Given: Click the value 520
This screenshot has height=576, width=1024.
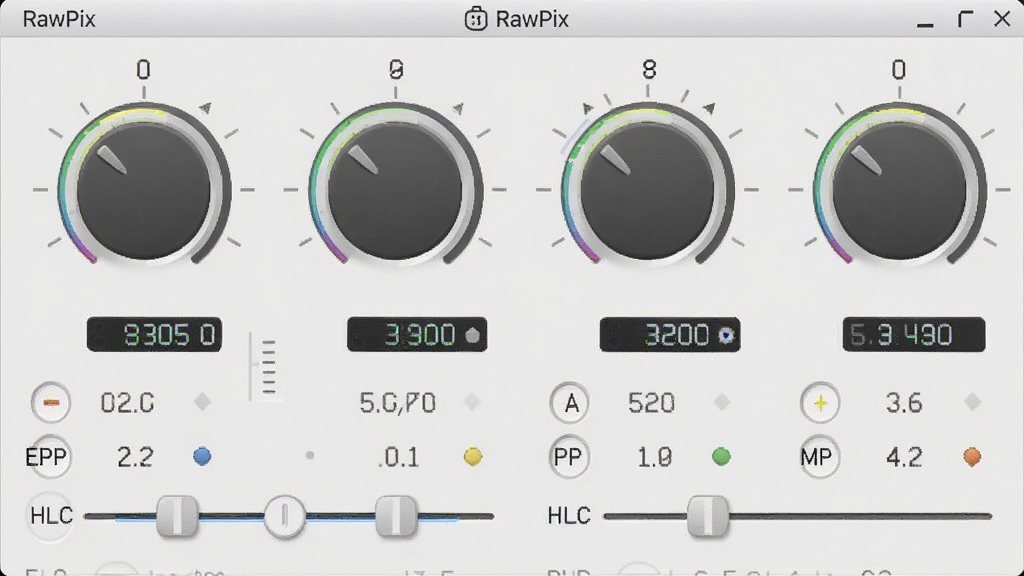Looking at the screenshot, I should (651, 403).
